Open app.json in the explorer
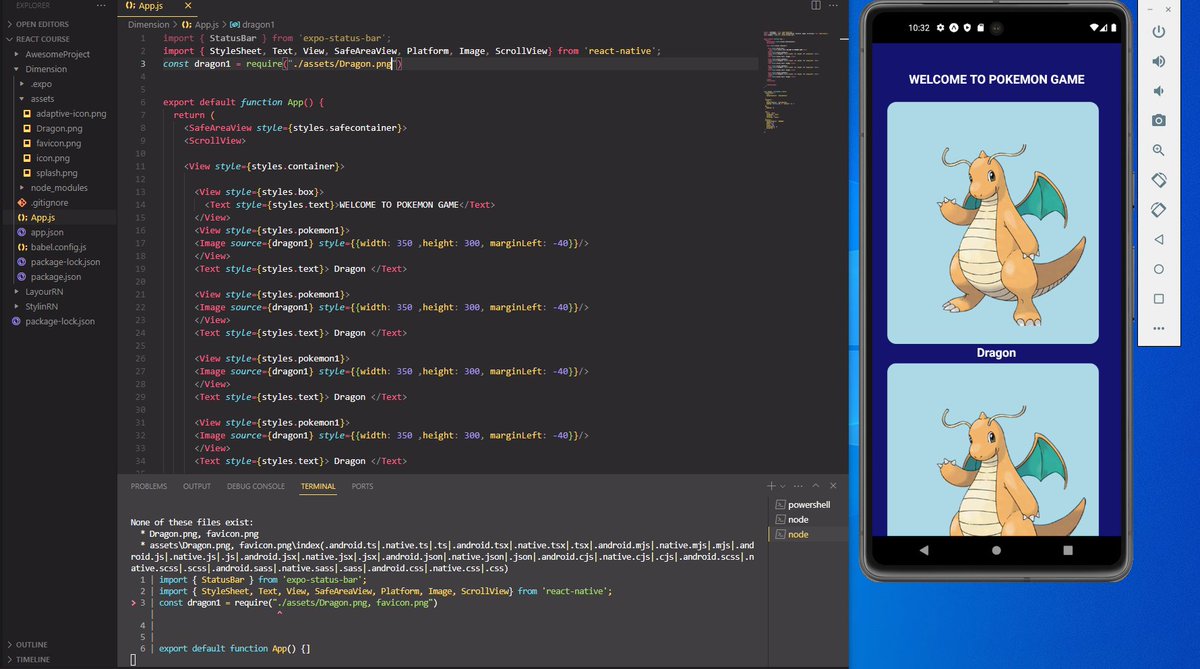Screen dimensions: 1200x669 tap(47, 232)
